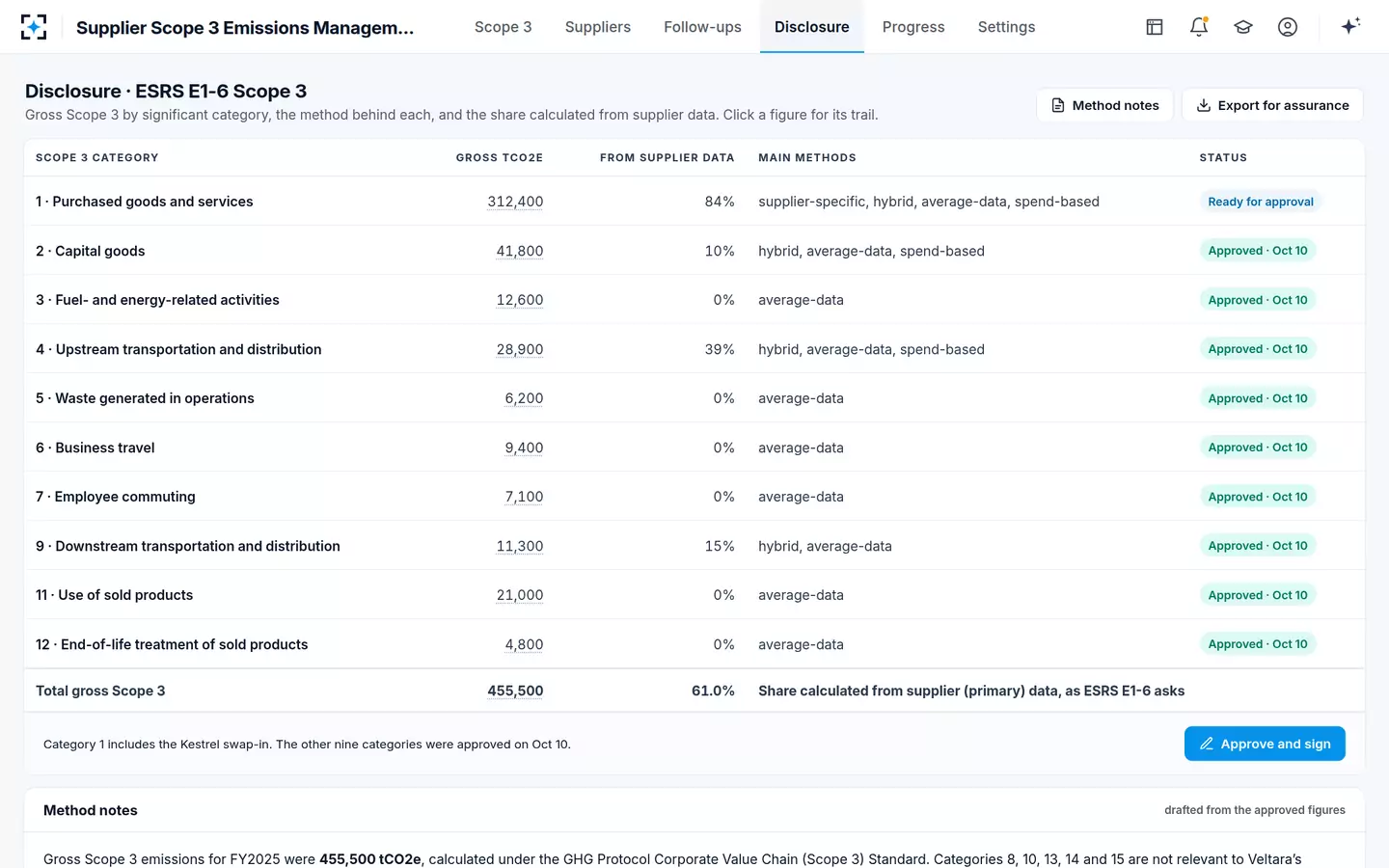
Task: Open the Follow-ups tab
Action: pos(702,27)
